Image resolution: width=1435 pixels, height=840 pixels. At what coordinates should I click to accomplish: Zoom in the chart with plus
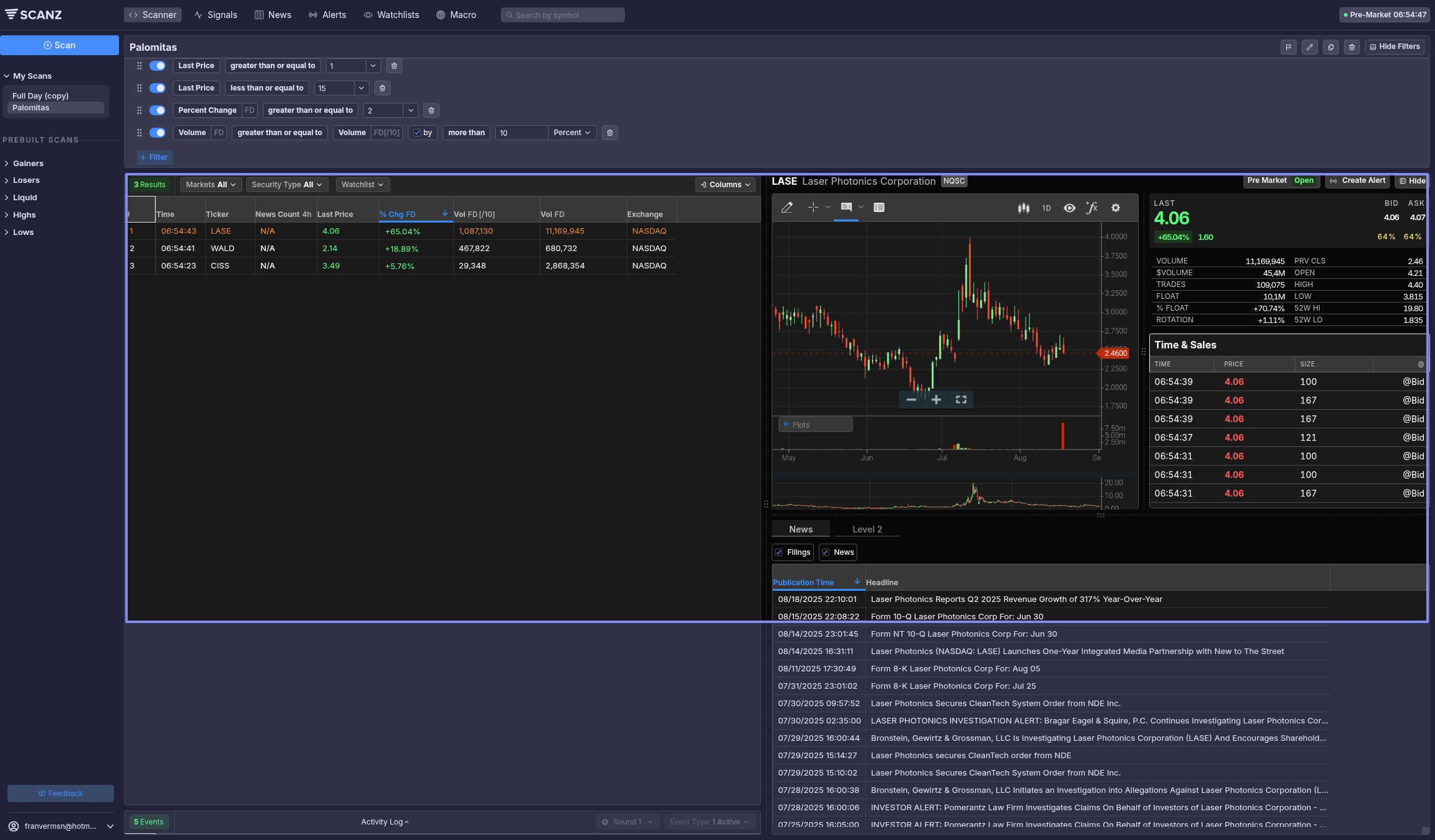click(936, 400)
